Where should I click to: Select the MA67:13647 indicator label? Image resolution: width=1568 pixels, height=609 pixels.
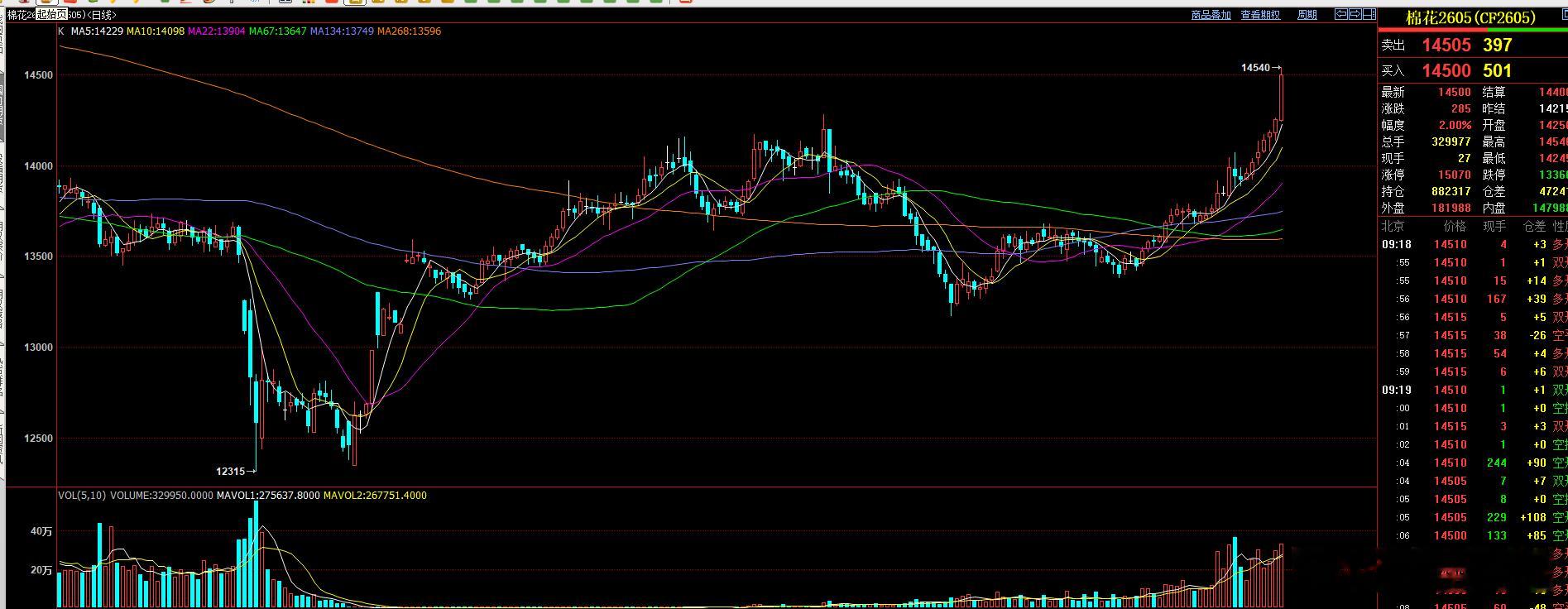(x=277, y=31)
